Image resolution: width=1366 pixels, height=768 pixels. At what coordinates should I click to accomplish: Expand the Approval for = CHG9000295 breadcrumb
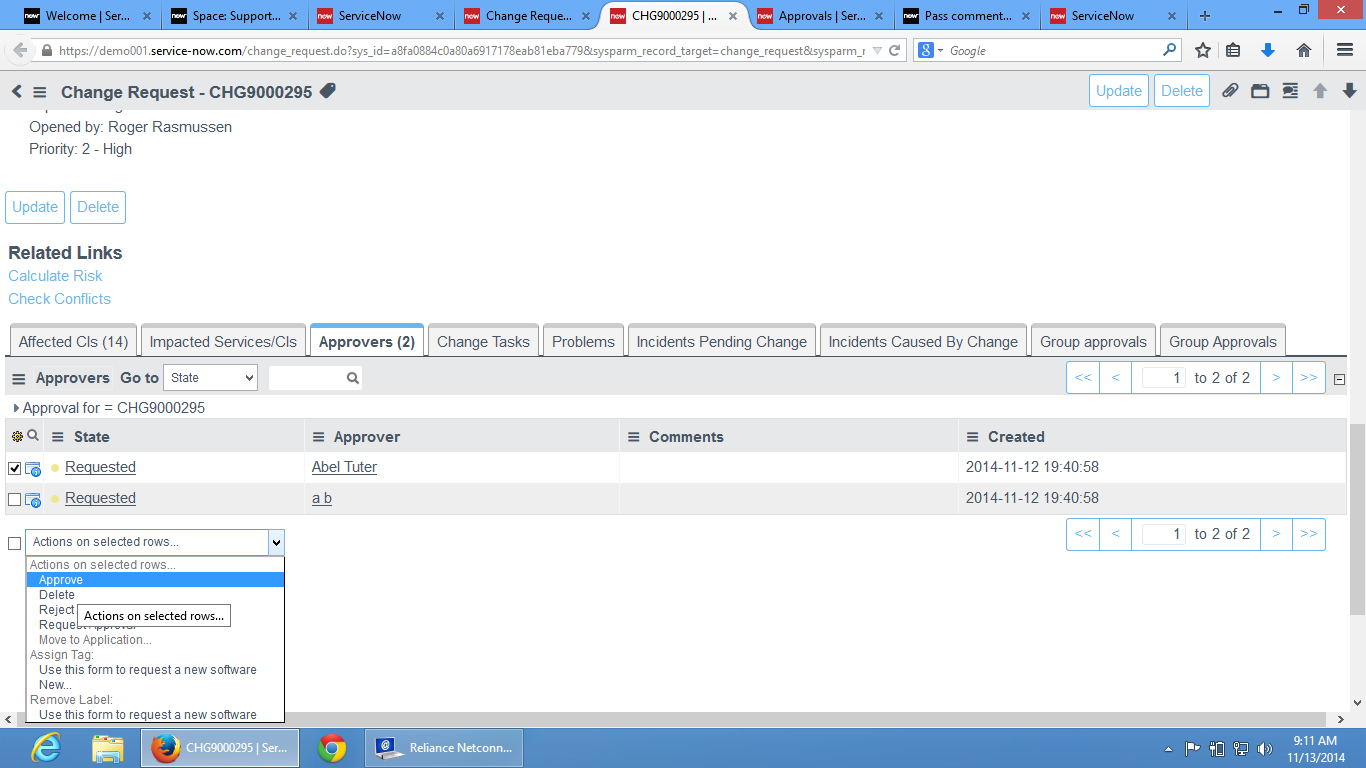click(x=16, y=408)
